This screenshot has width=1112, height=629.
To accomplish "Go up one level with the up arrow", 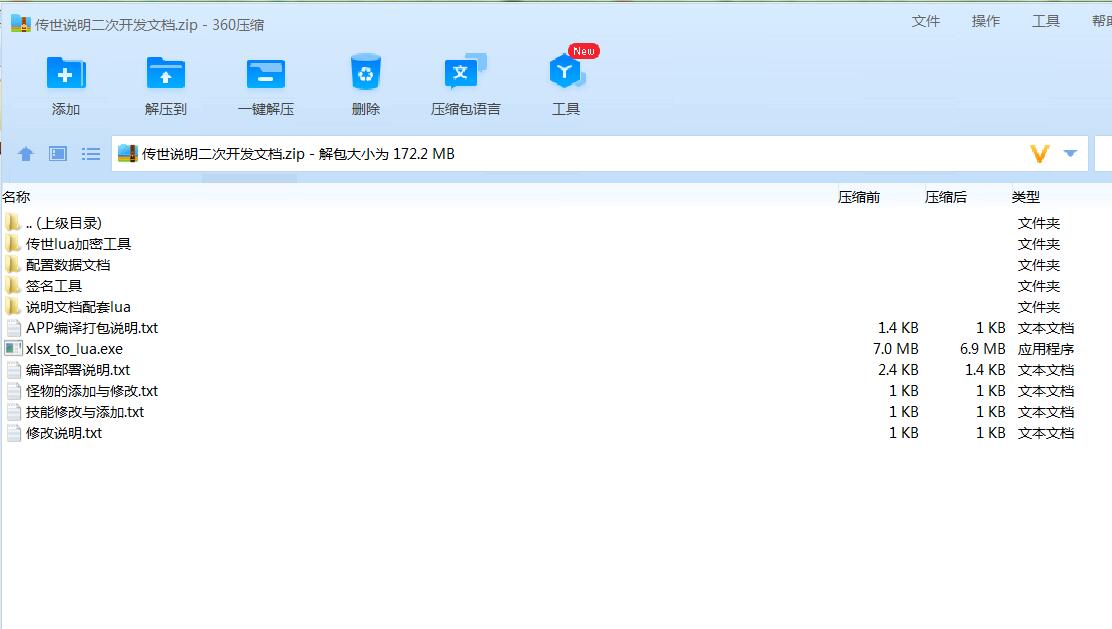I will 26,154.
